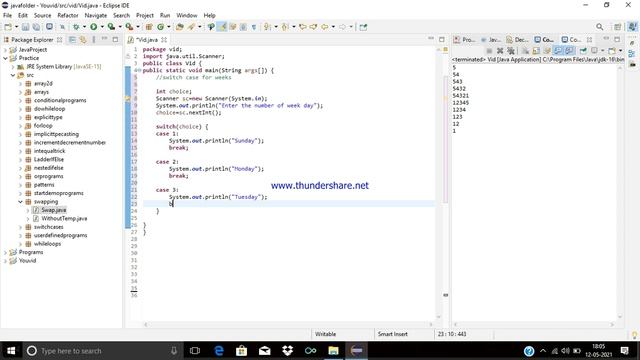The image size is (640, 360).
Task: Click the green Run button
Action: click(x=94, y=27)
